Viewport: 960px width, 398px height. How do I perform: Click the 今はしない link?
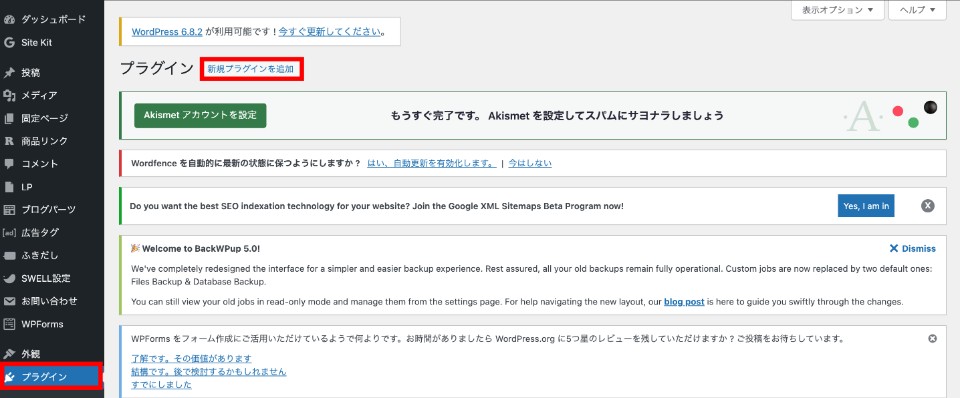(530, 163)
